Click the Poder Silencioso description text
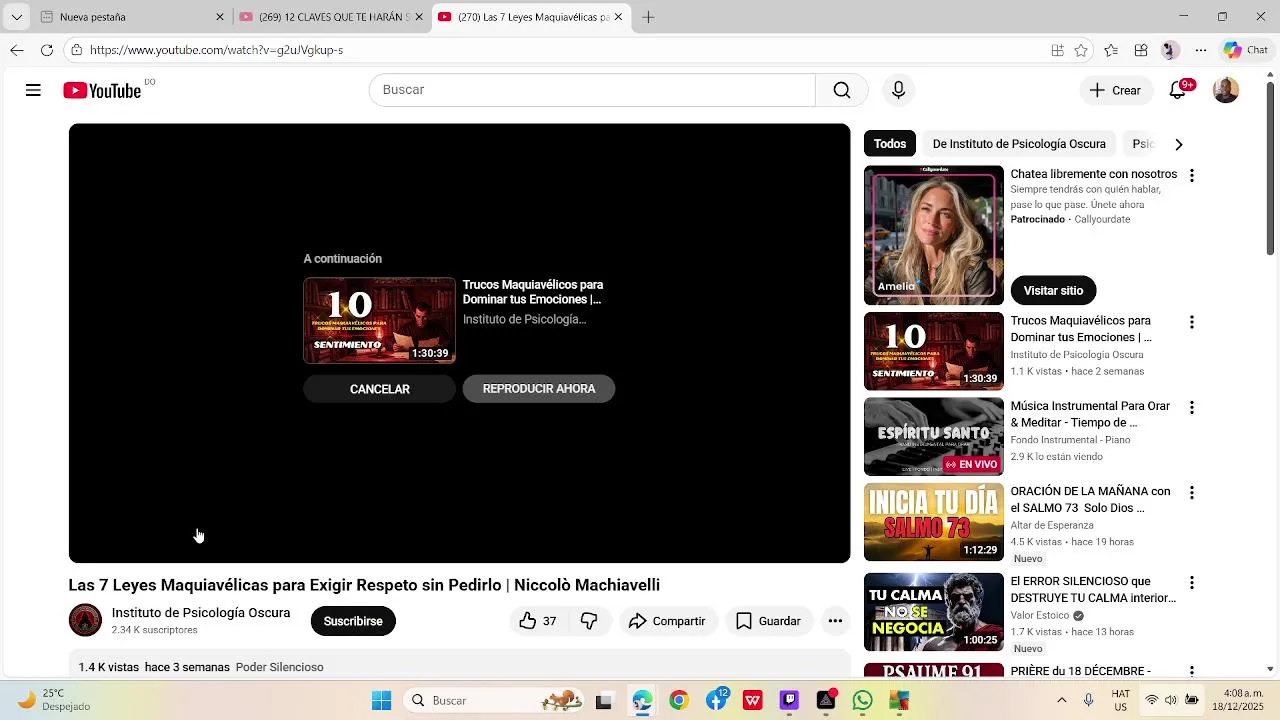The height and width of the screenshot is (720, 1280). tap(279, 667)
